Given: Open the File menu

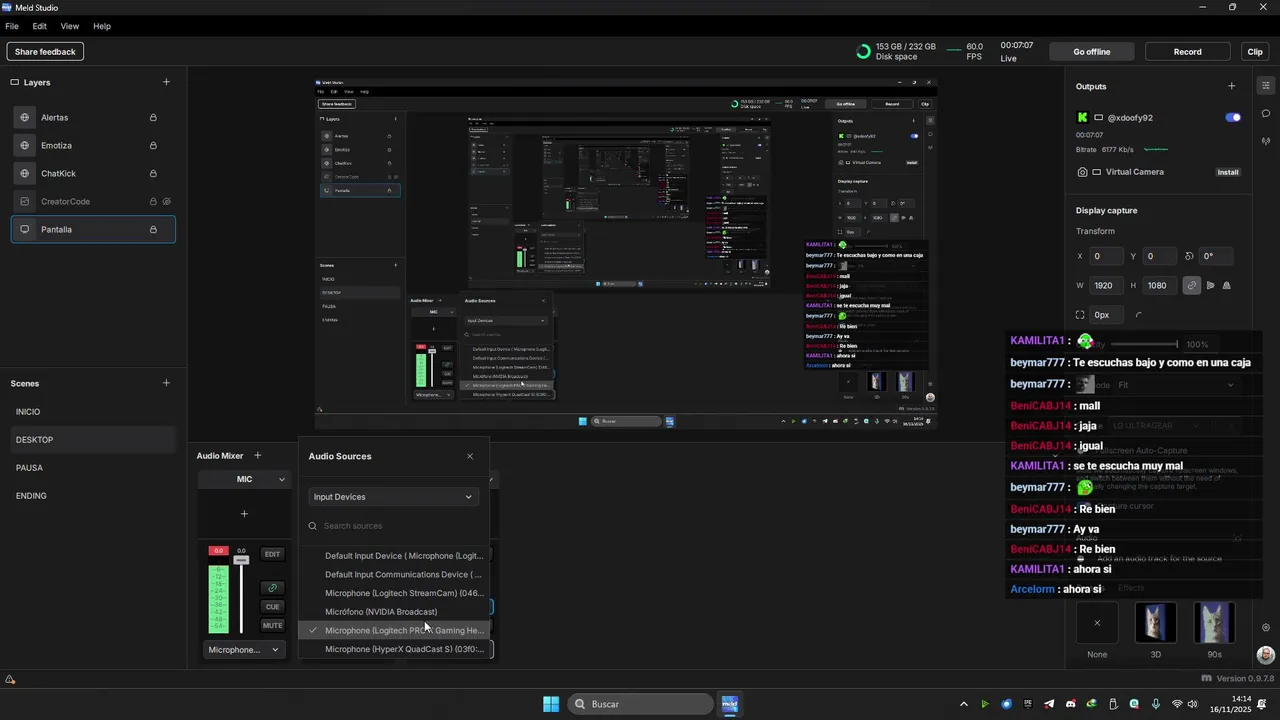Looking at the screenshot, I should (x=12, y=26).
